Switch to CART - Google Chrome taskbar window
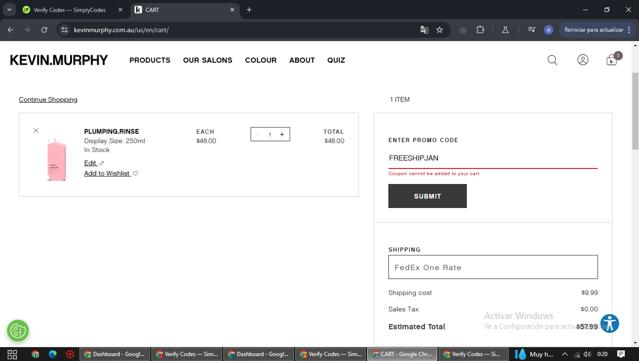639x361 pixels. coord(402,354)
